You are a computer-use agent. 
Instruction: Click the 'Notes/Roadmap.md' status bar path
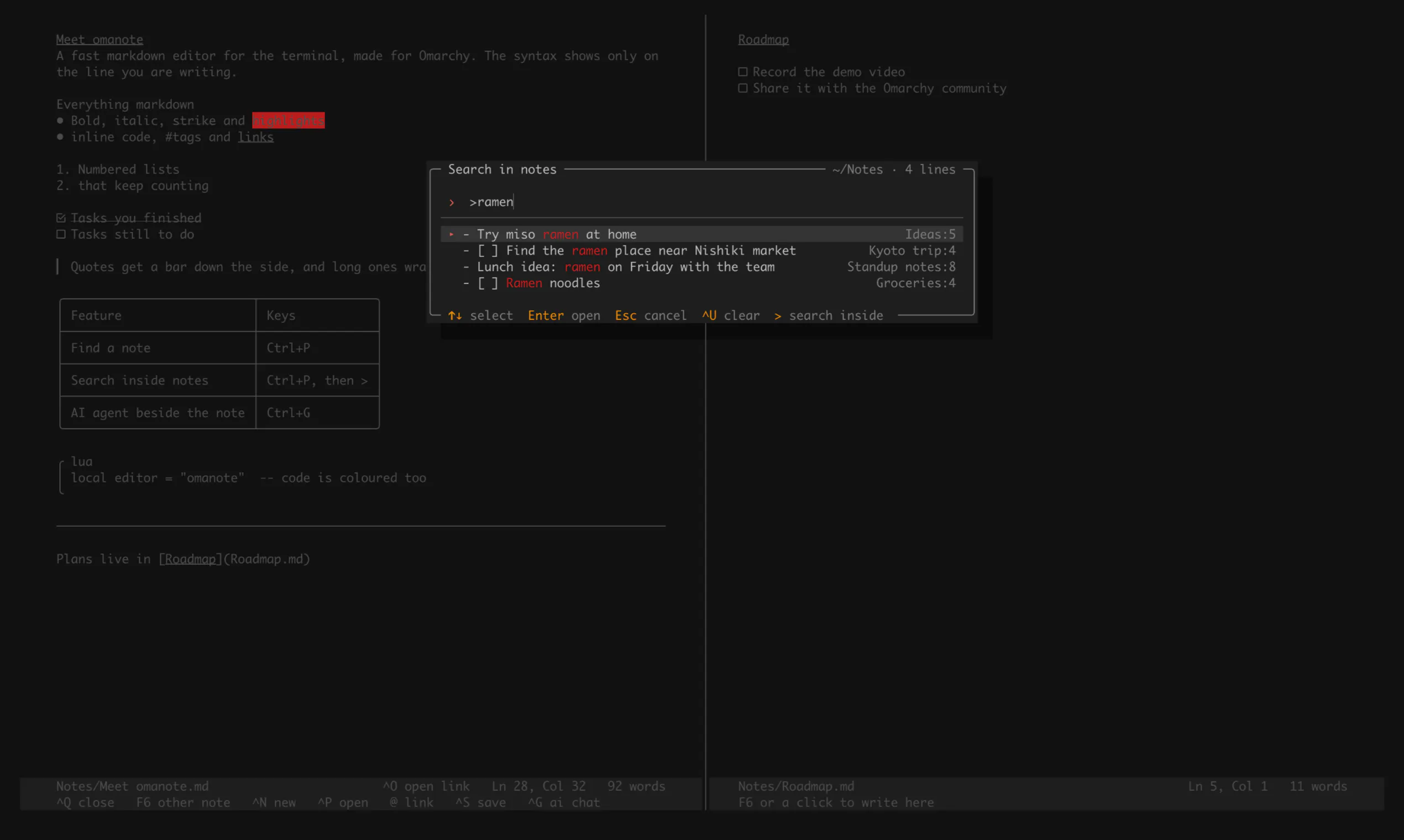796,786
